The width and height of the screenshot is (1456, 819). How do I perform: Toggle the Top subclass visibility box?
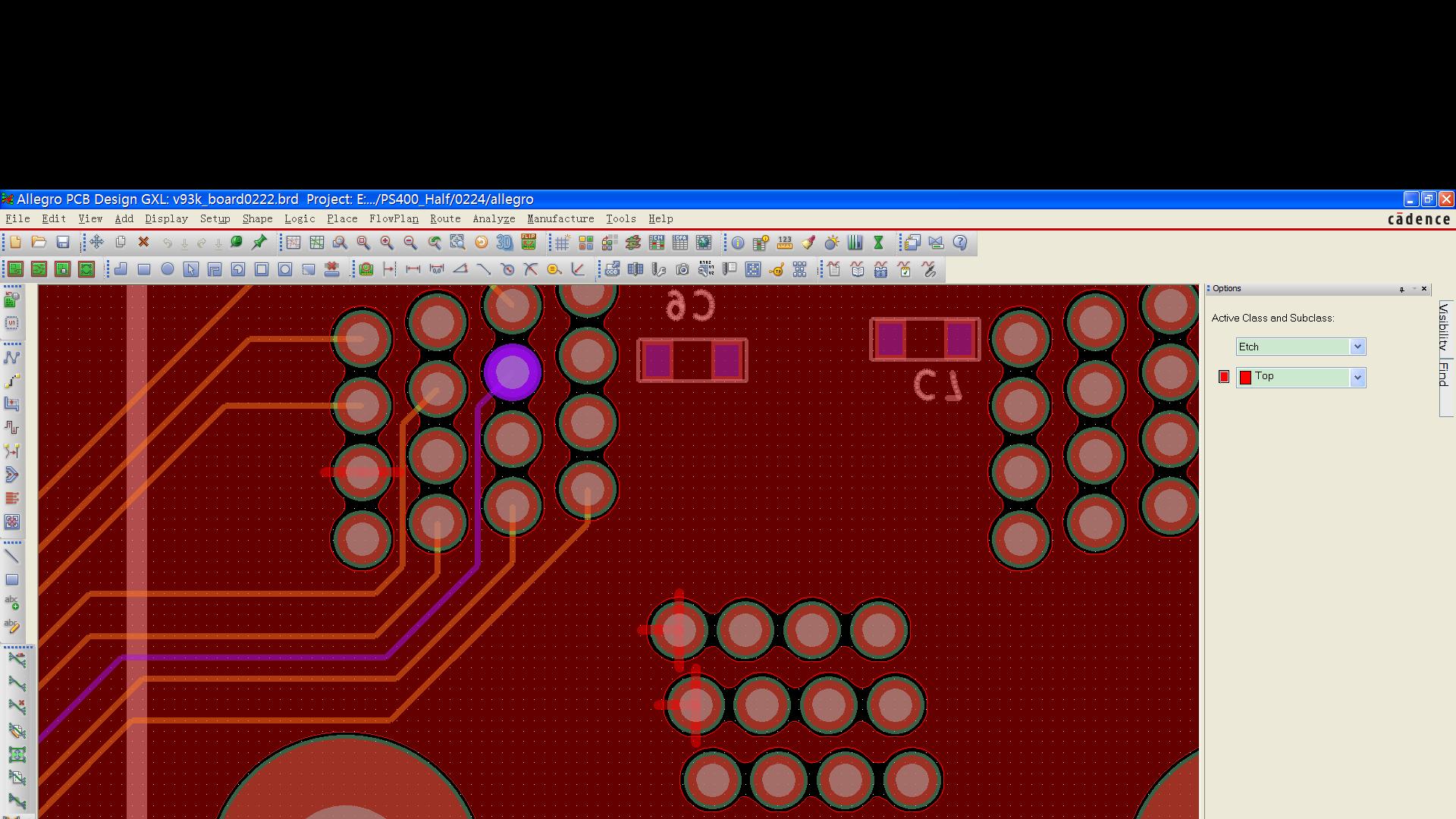pos(1223,377)
